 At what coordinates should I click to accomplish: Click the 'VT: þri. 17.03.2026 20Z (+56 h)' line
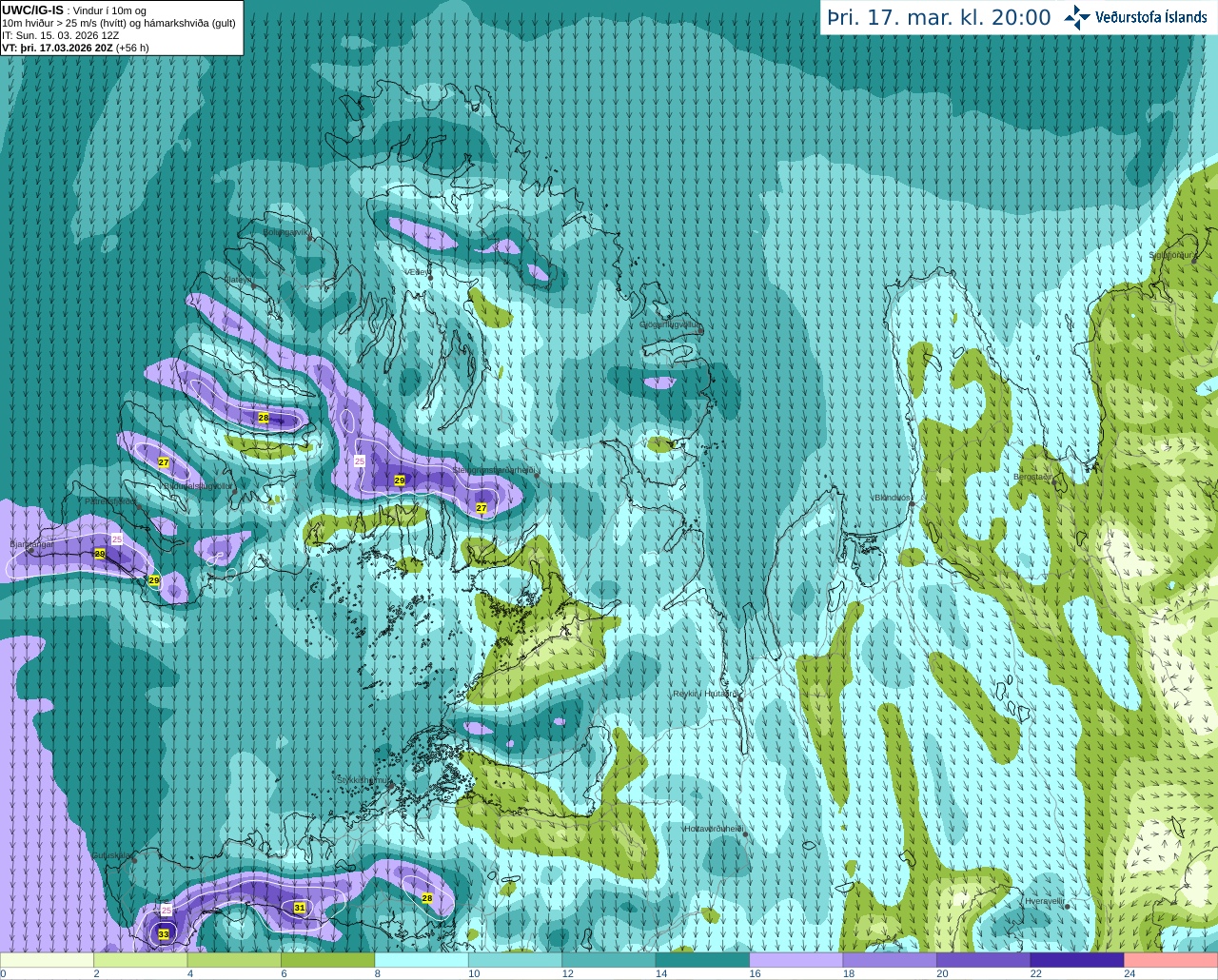[75, 48]
